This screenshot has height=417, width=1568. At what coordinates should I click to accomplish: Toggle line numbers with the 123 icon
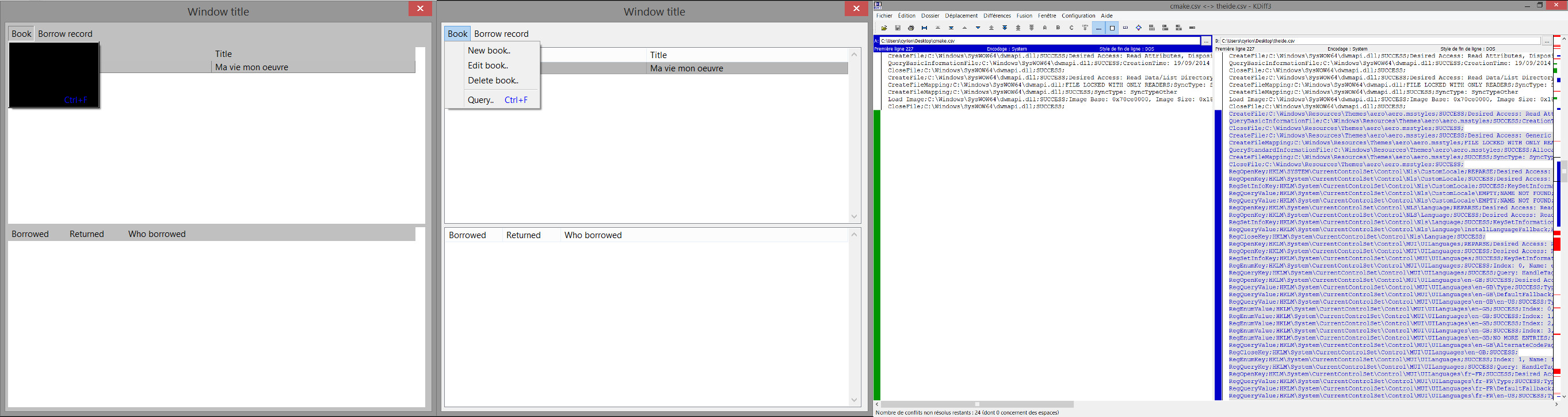tap(1125, 28)
